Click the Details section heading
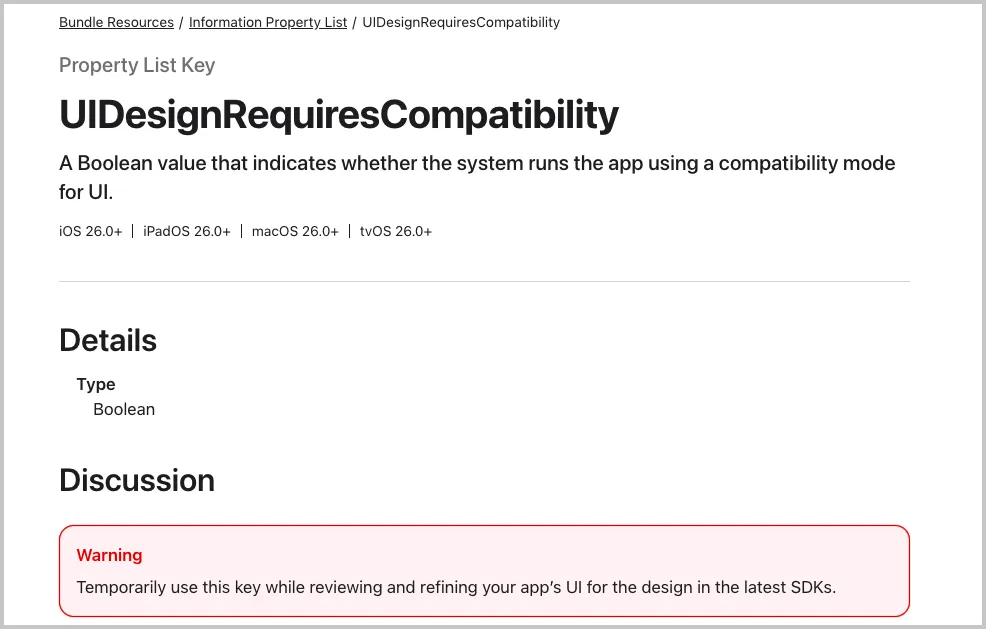 [108, 341]
